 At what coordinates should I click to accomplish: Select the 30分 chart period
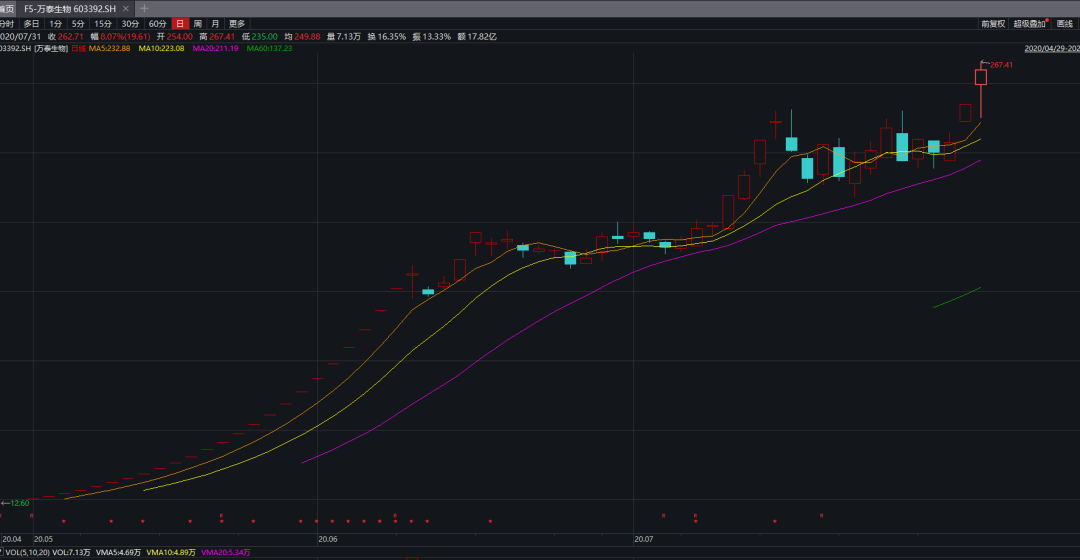coord(130,23)
